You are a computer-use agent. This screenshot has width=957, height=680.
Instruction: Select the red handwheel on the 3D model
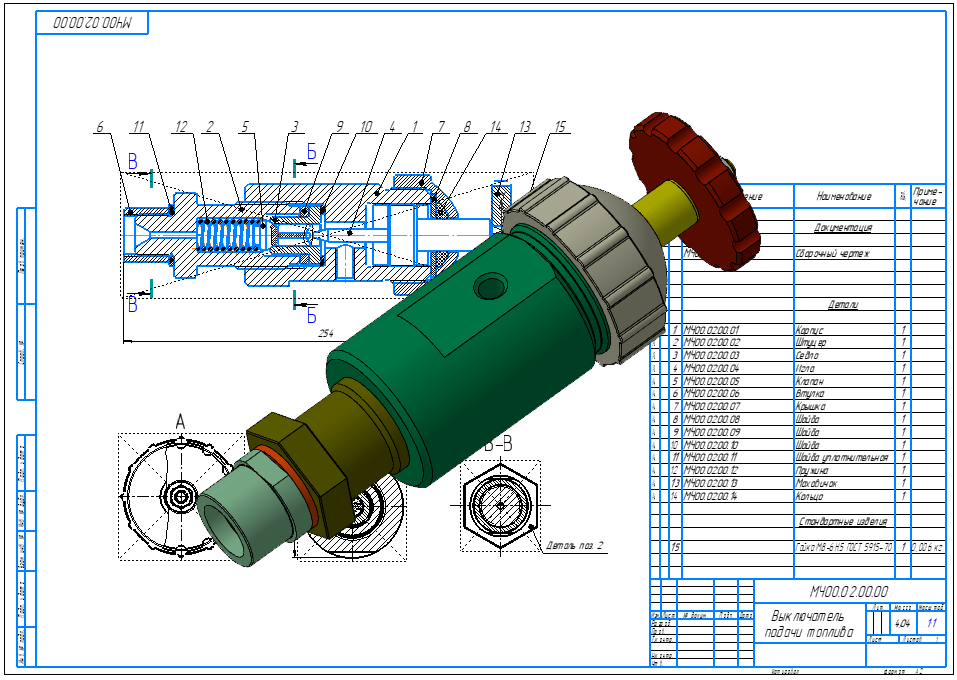tap(695, 190)
